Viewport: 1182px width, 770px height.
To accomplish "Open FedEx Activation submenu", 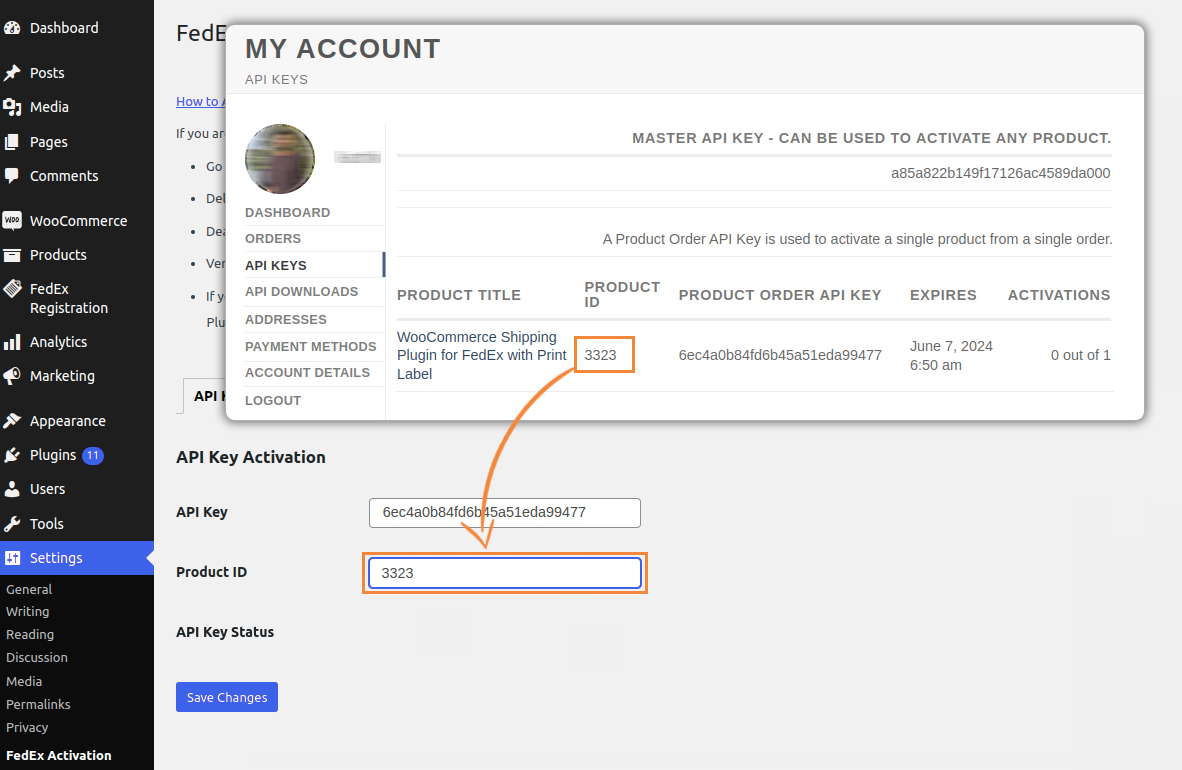I will (59, 755).
